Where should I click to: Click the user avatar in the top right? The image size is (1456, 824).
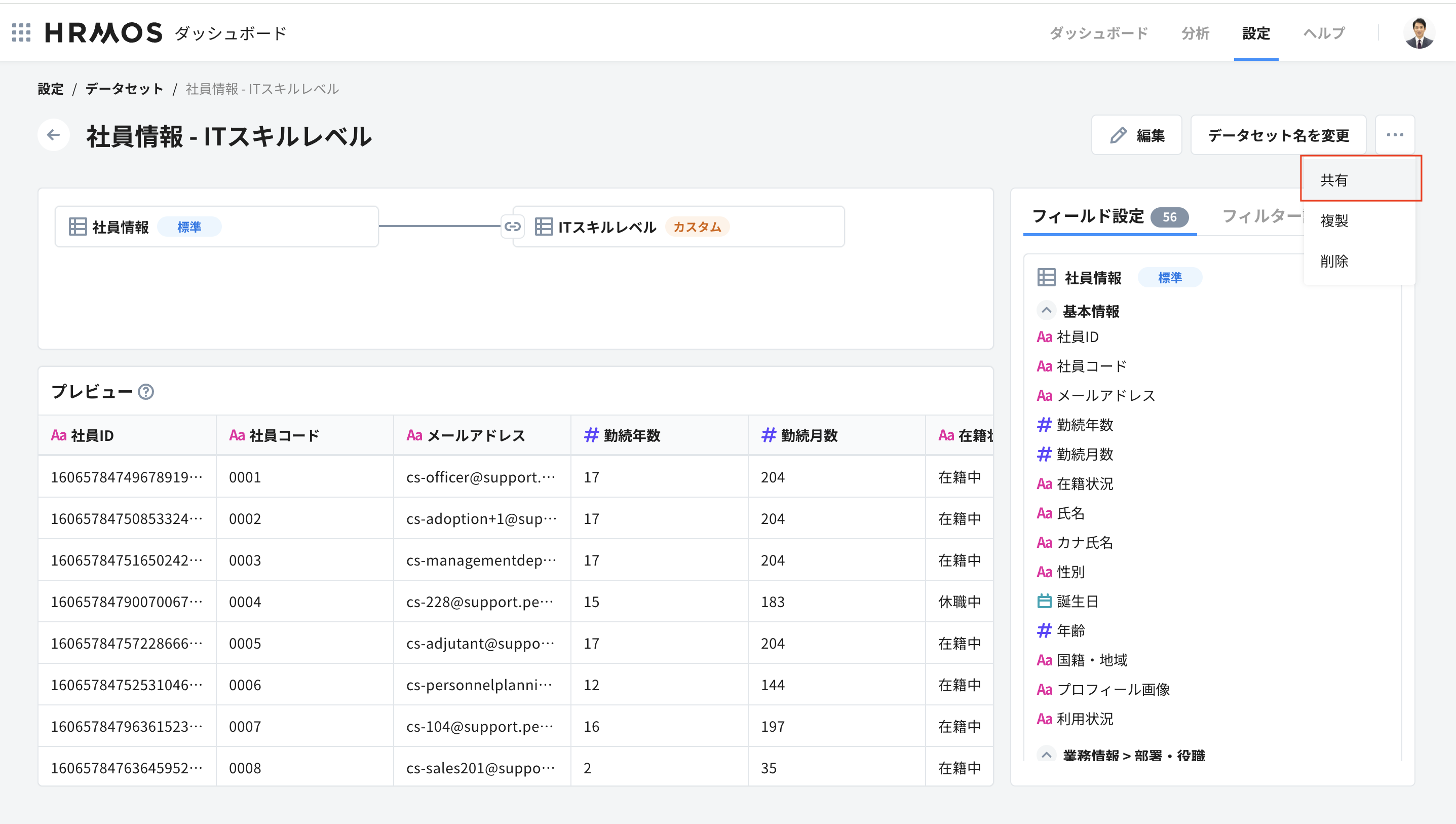click(x=1419, y=32)
